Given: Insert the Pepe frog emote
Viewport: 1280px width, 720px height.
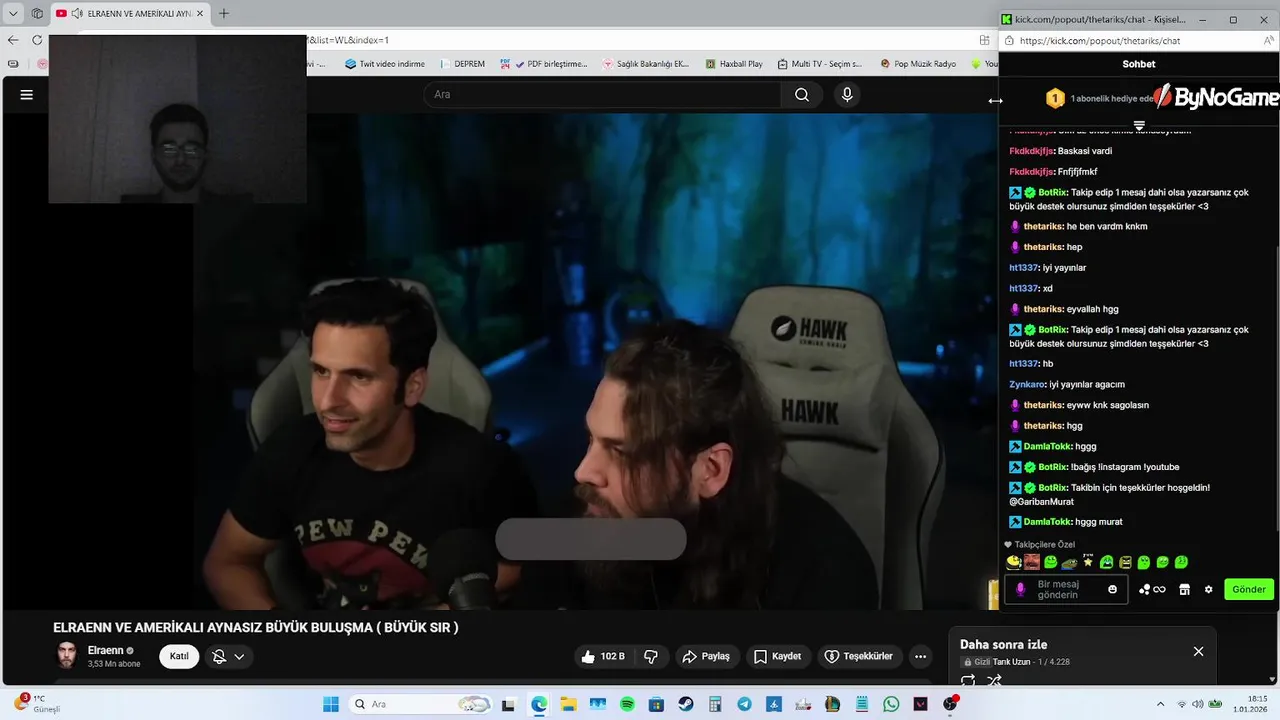Looking at the screenshot, I should 1069,563.
